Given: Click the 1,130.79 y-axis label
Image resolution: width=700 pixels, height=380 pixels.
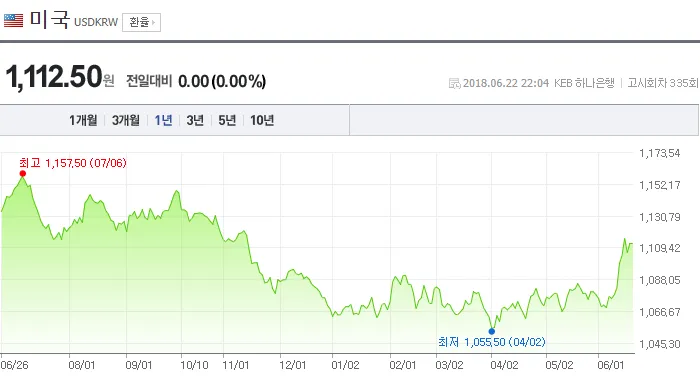Looking at the screenshot, I should click(x=660, y=217).
